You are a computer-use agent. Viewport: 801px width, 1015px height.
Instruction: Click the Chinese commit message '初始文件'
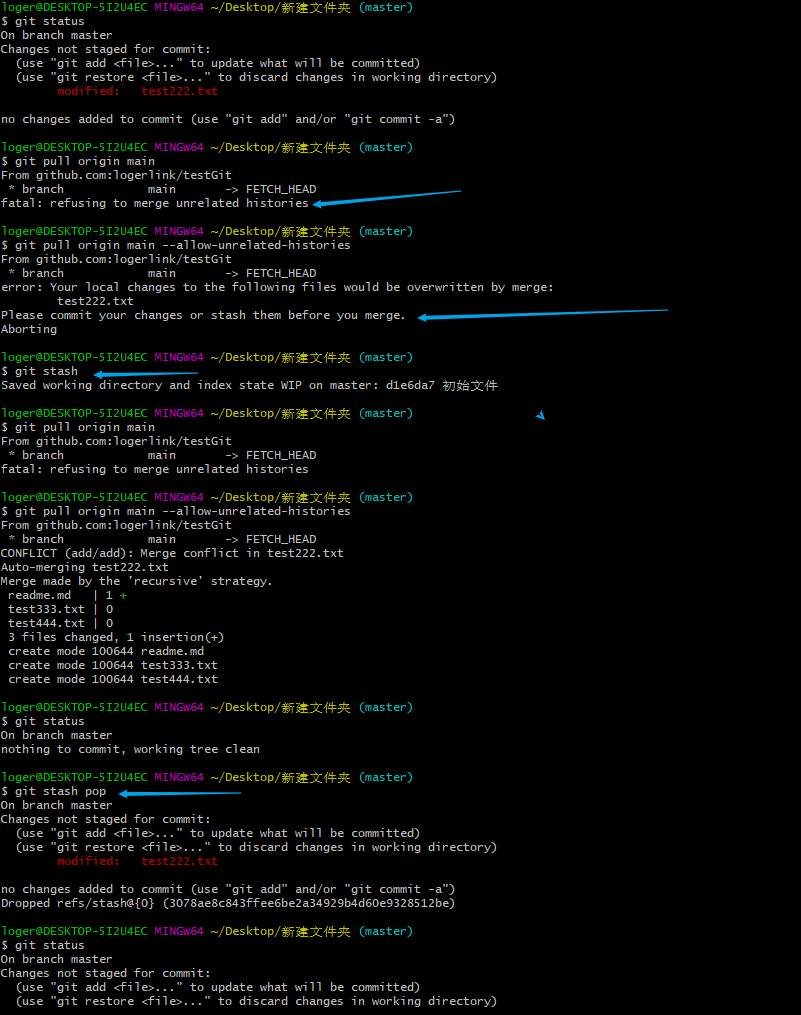point(470,386)
